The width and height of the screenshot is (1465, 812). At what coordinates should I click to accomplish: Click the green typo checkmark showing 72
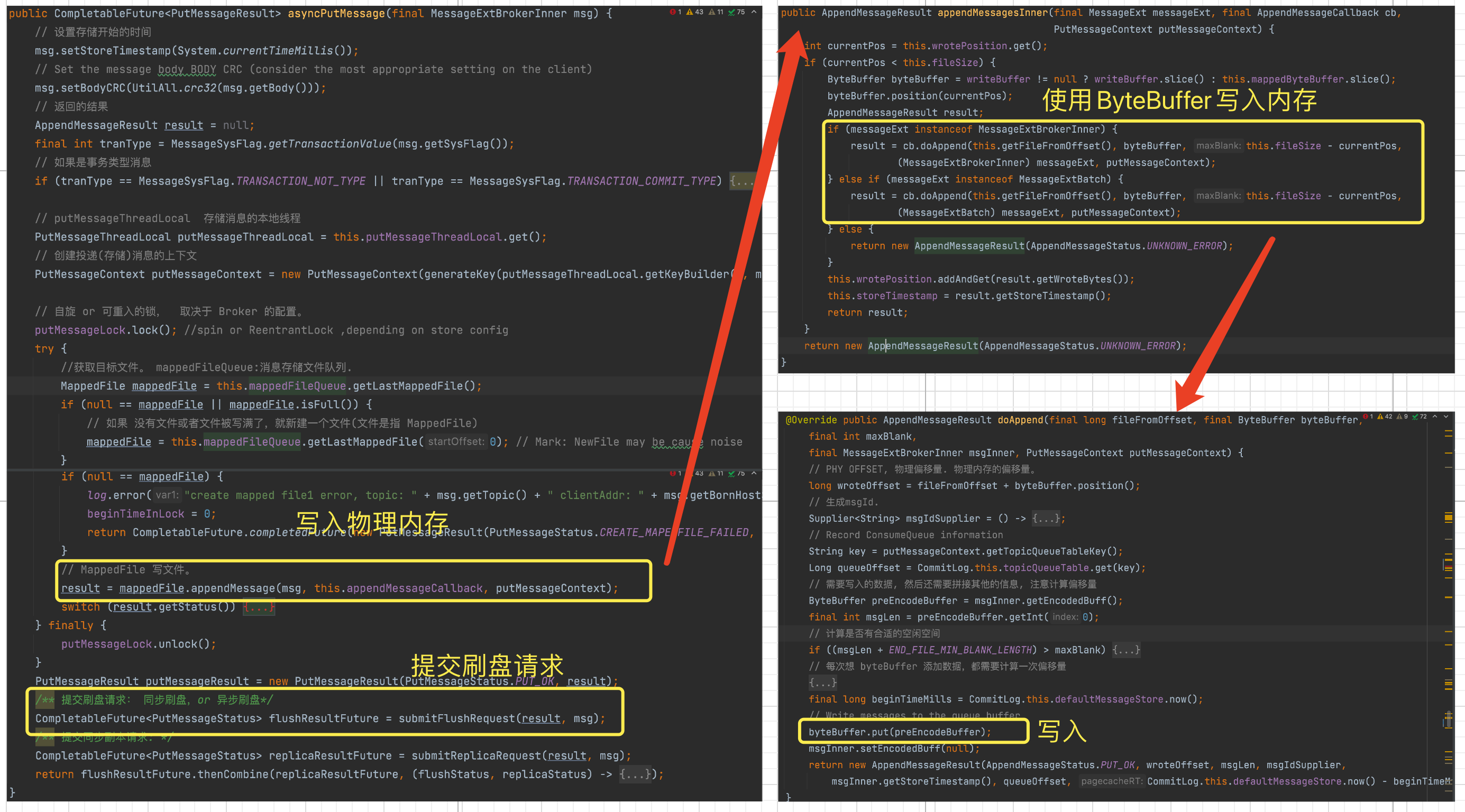click(1419, 417)
